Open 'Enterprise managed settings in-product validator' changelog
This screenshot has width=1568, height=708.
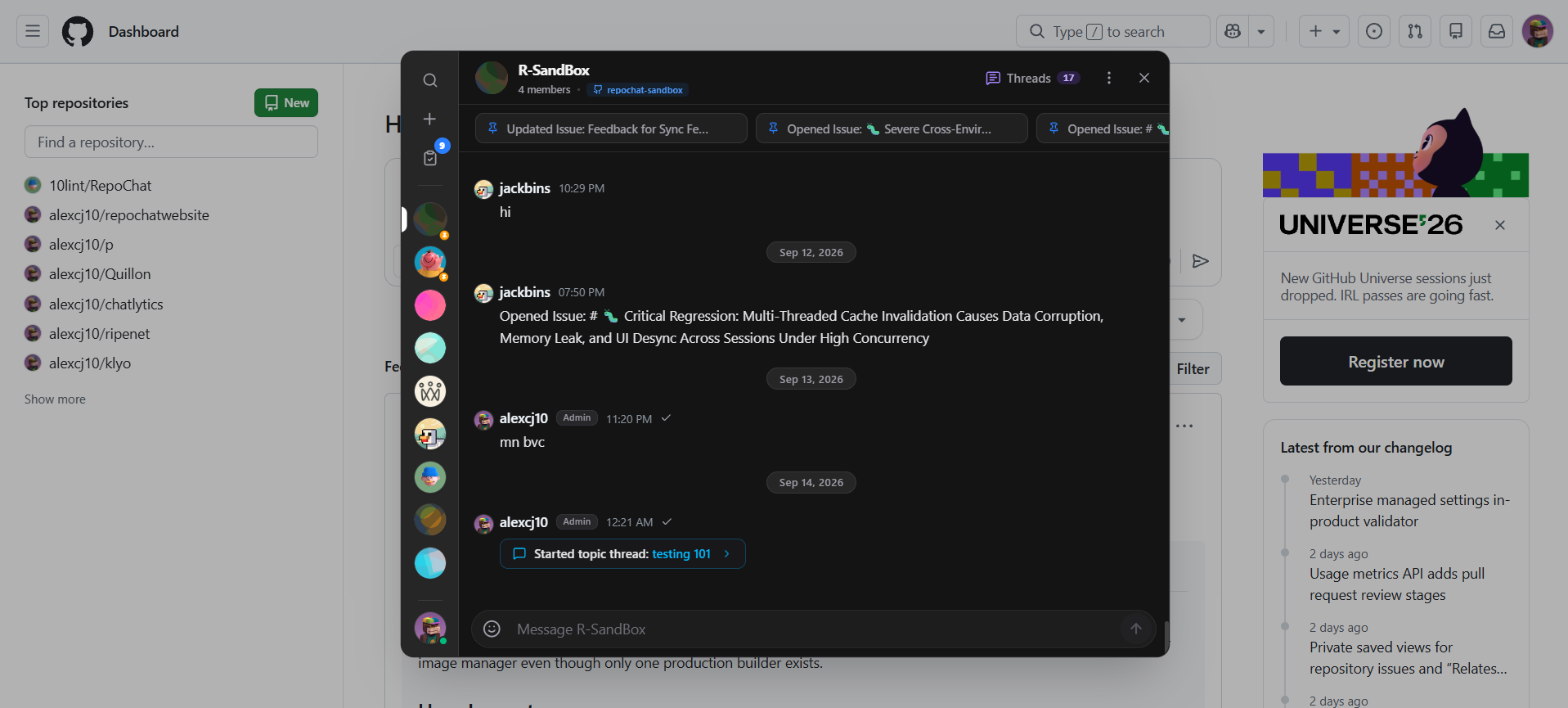1409,511
